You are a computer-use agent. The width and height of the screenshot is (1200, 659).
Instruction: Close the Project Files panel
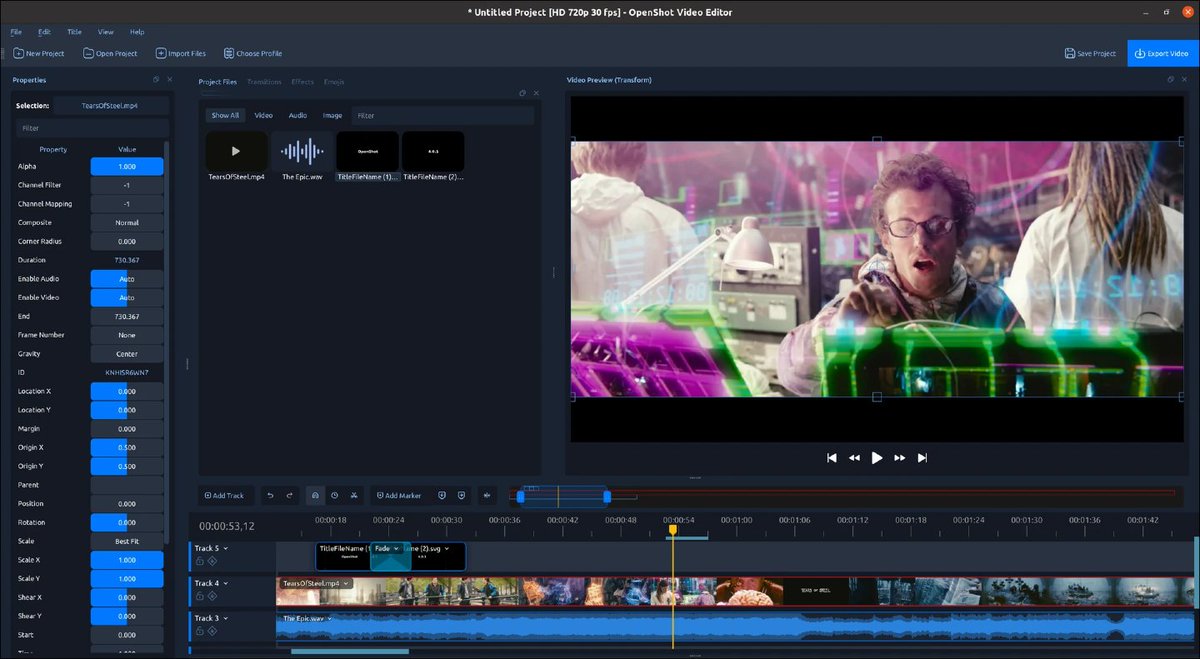tap(536, 93)
